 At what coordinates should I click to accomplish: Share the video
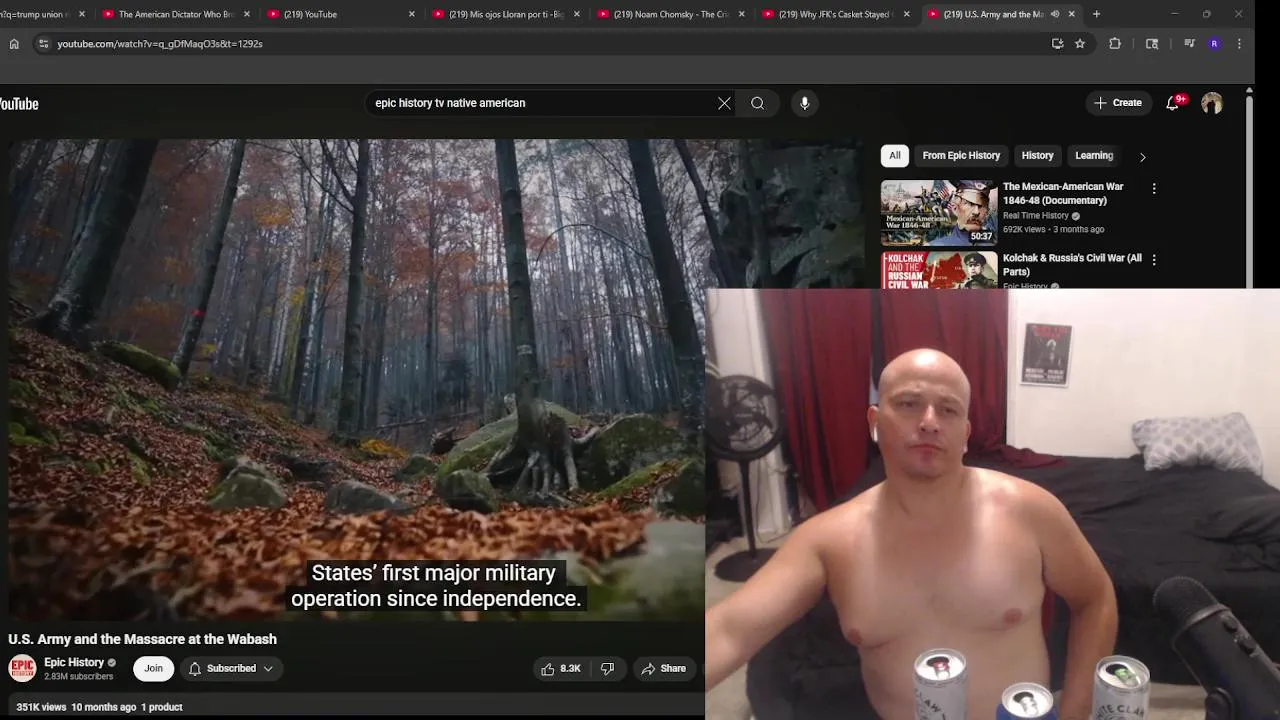click(x=664, y=669)
